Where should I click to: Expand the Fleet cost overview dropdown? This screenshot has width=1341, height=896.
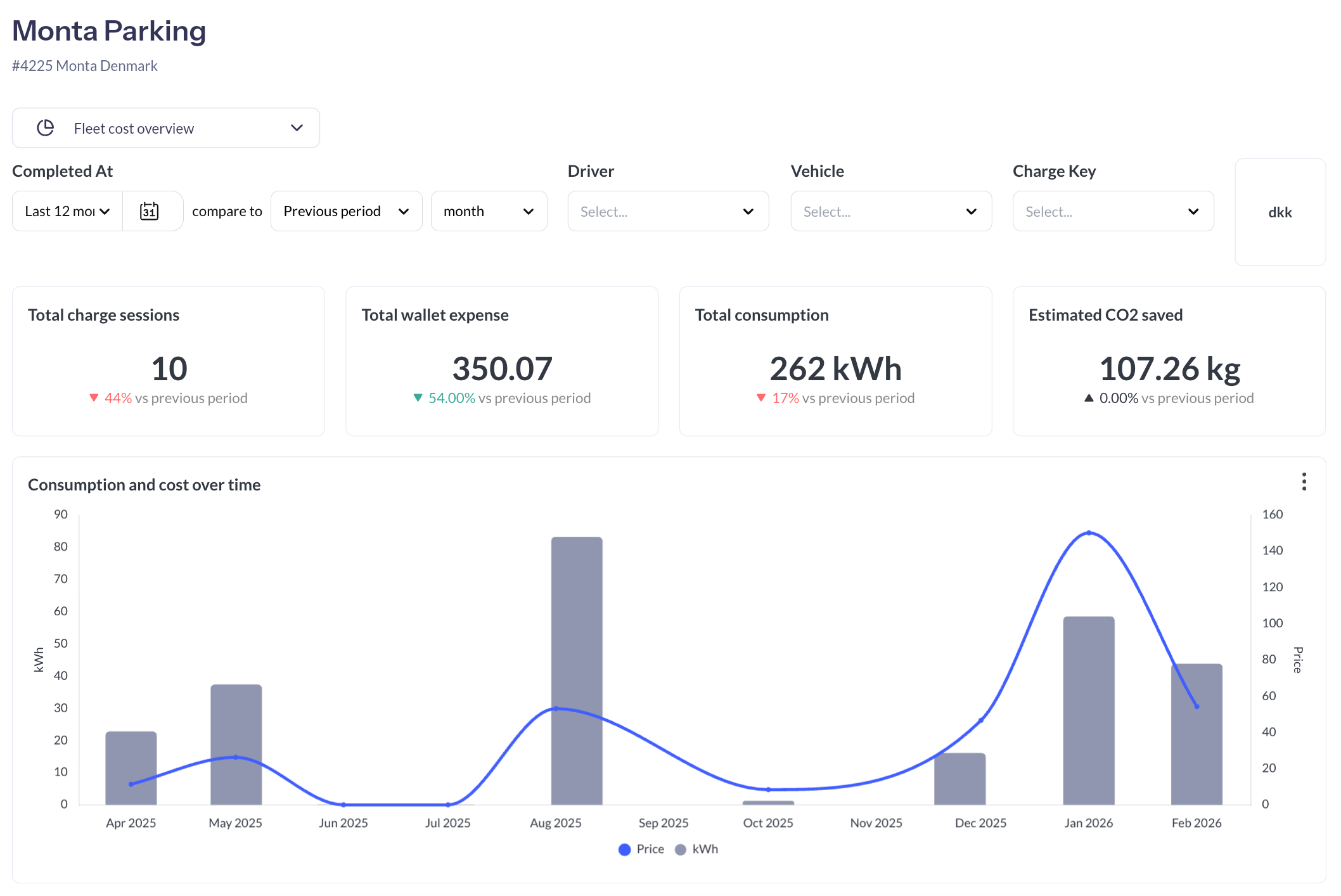(x=166, y=128)
